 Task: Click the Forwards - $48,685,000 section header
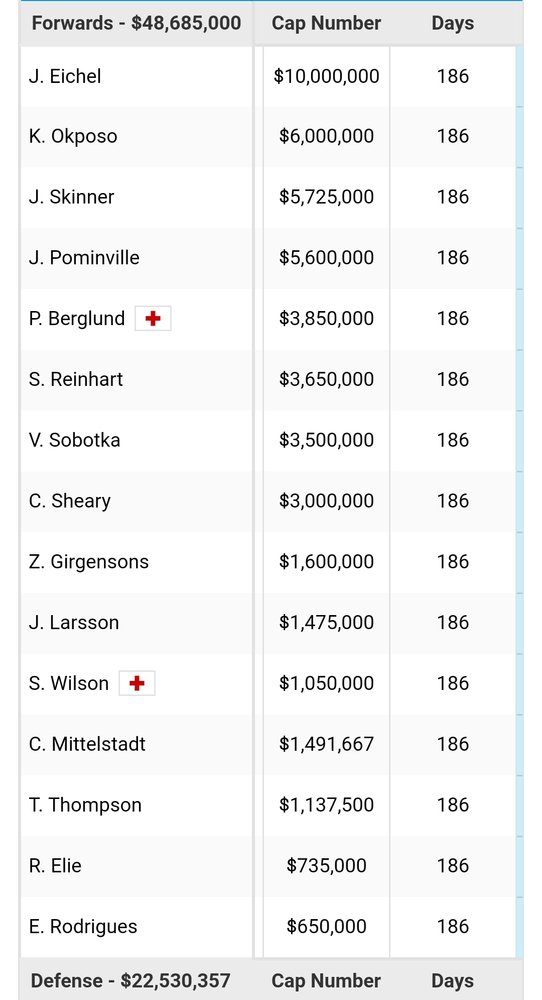[136, 23]
